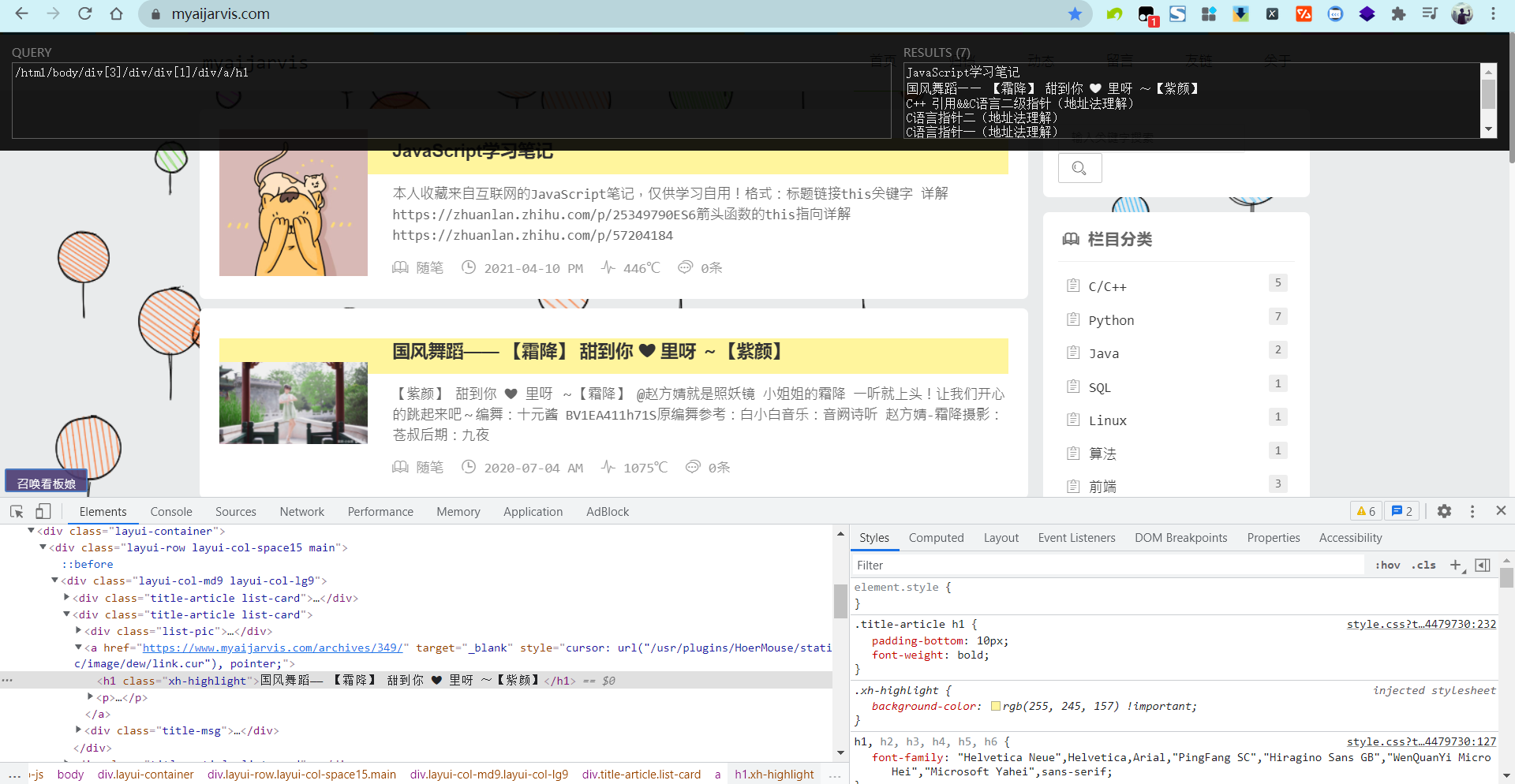Open the Chrome profile avatar
Image resolution: width=1515 pixels, height=784 pixels.
click(x=1462, y=13)
